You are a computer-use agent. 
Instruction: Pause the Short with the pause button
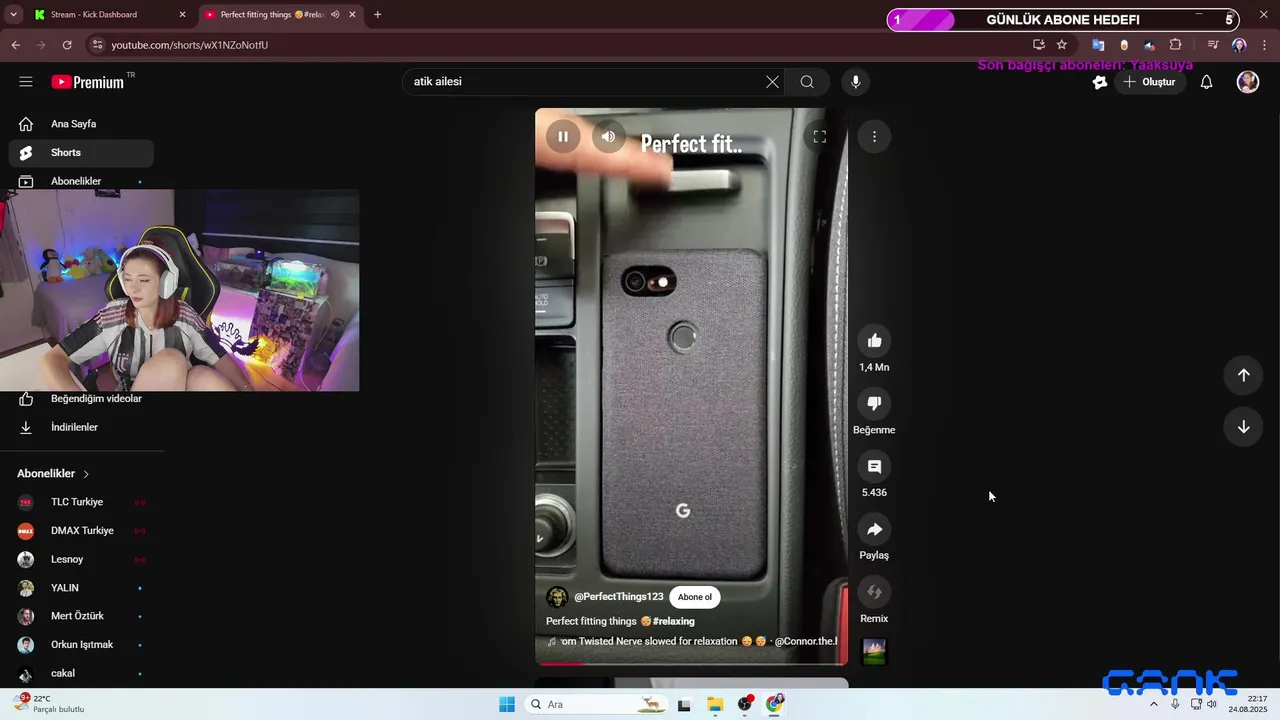pyautogui.click(x=563, y=137)
